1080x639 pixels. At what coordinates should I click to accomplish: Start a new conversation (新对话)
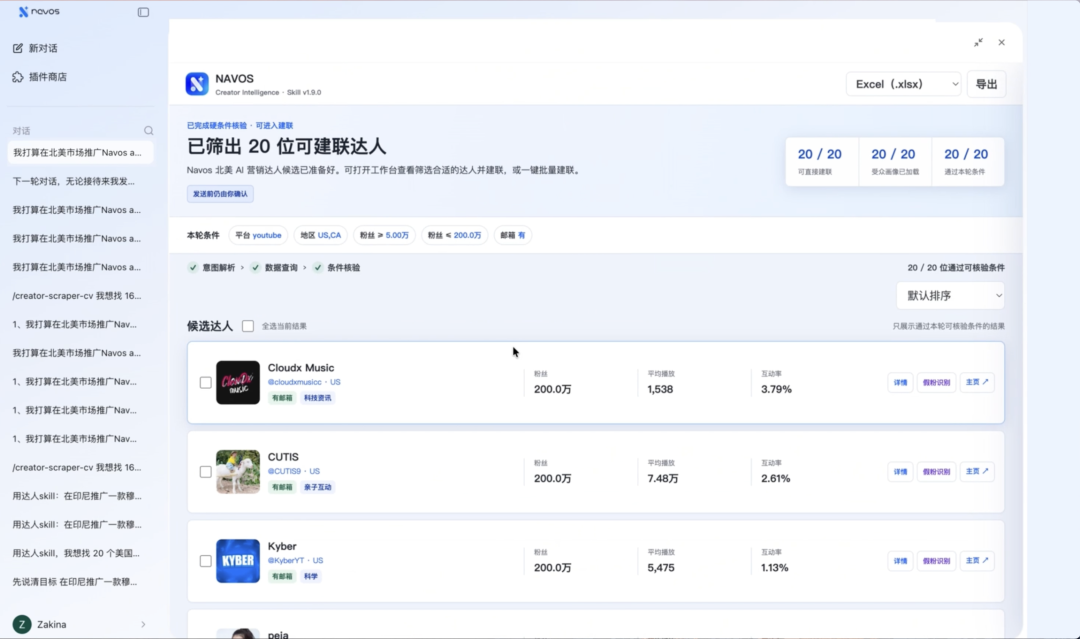[35, 48]
